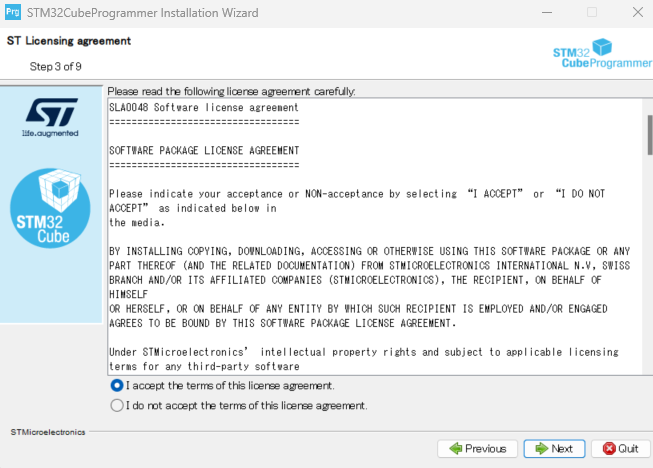This screenshot has width=653, height=468.
Task: Click the license scrollbar up arrow
Action: click(647, 101)
